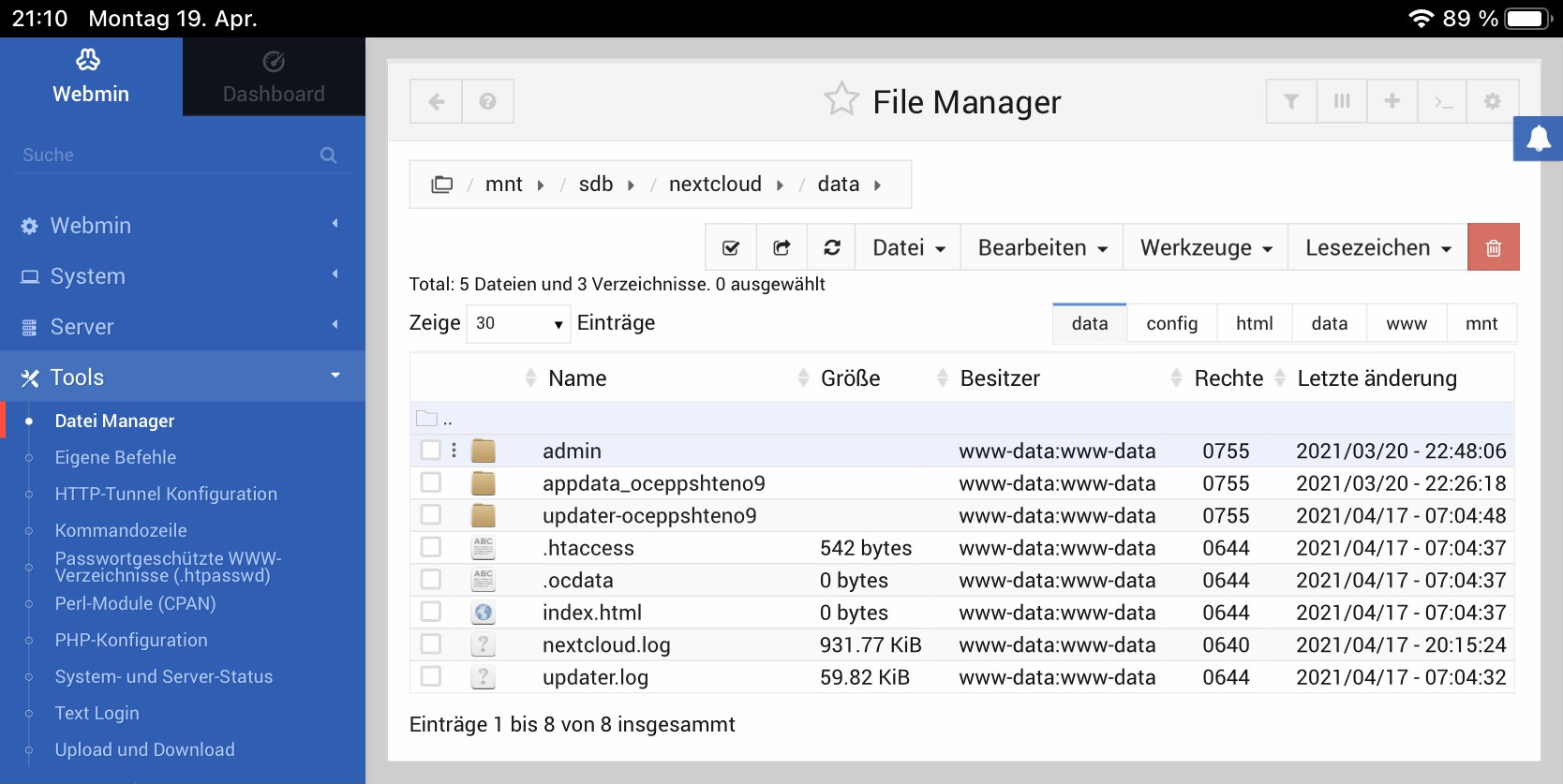Screen dimensions: 1563x784
Task: Switch to the Dashboard tab
Action: tap(274, 77)
